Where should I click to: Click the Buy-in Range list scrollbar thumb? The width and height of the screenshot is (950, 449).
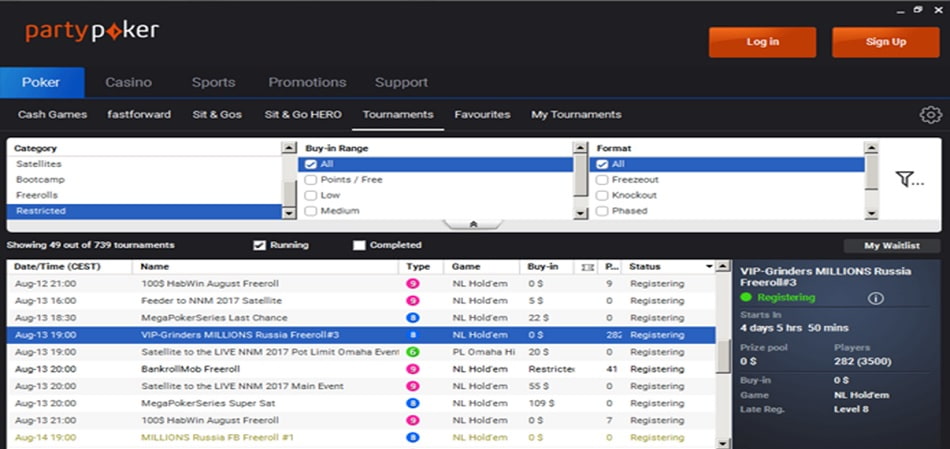(580, 176)
